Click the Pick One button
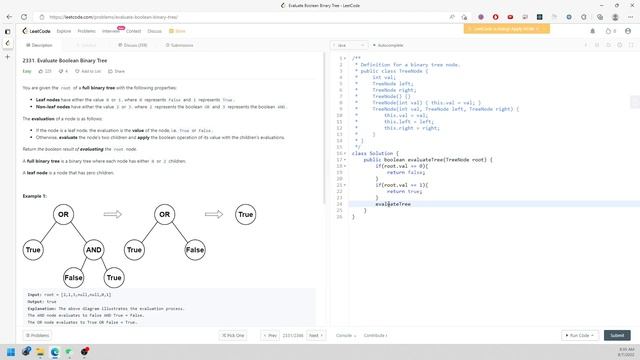 (x=233, y=336)
